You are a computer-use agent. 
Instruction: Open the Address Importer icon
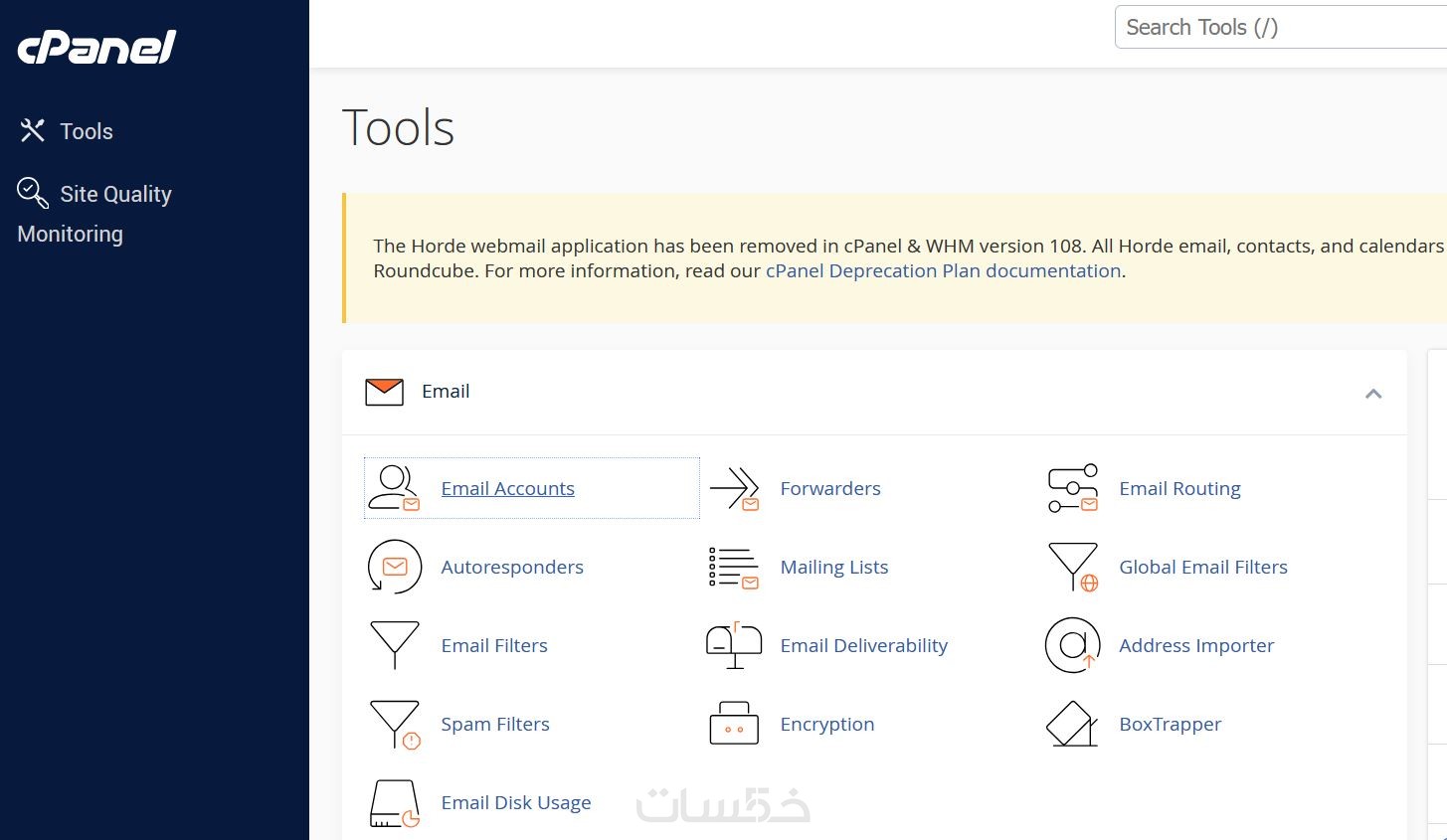1072,645
